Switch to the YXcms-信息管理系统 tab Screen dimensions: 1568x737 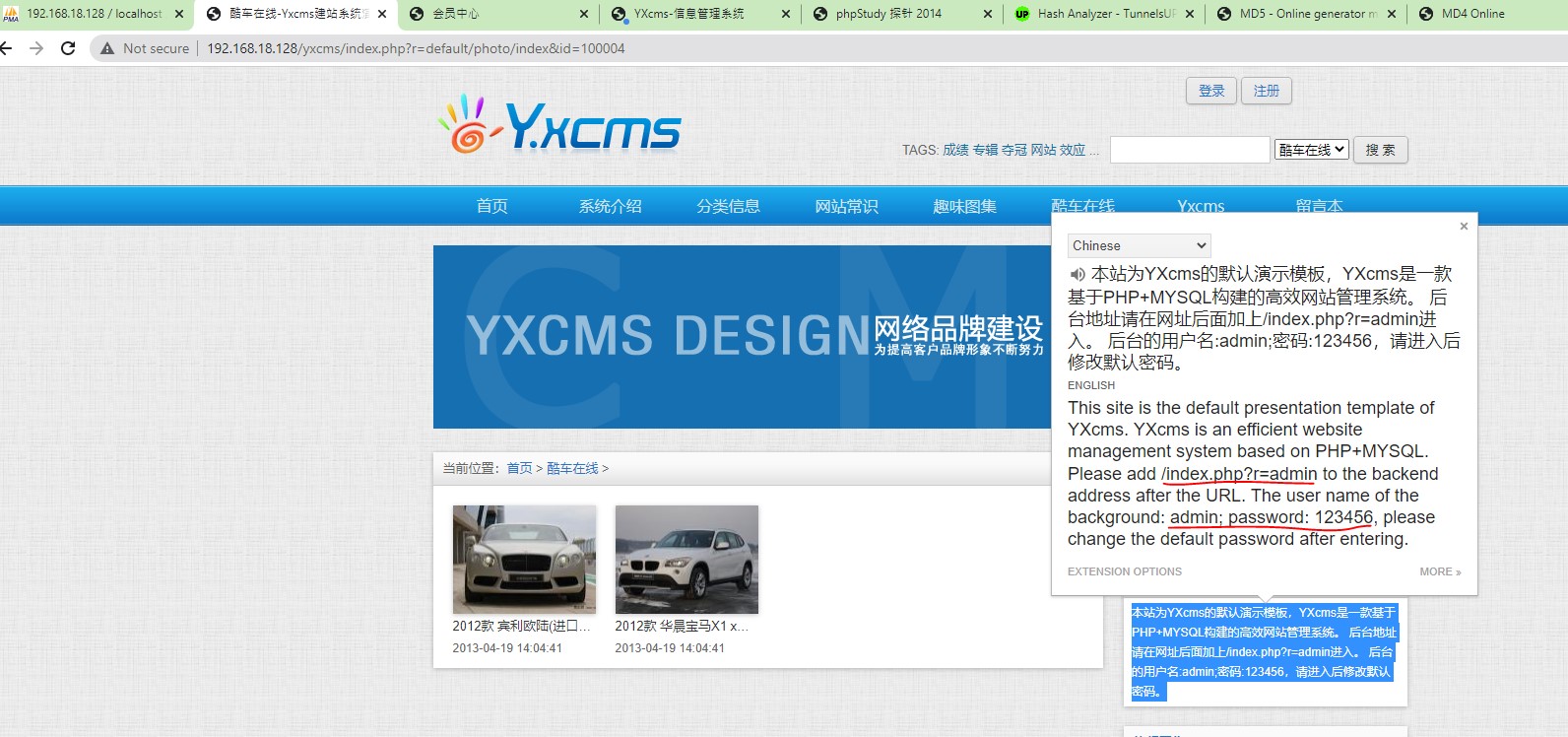tap(698, 14)
